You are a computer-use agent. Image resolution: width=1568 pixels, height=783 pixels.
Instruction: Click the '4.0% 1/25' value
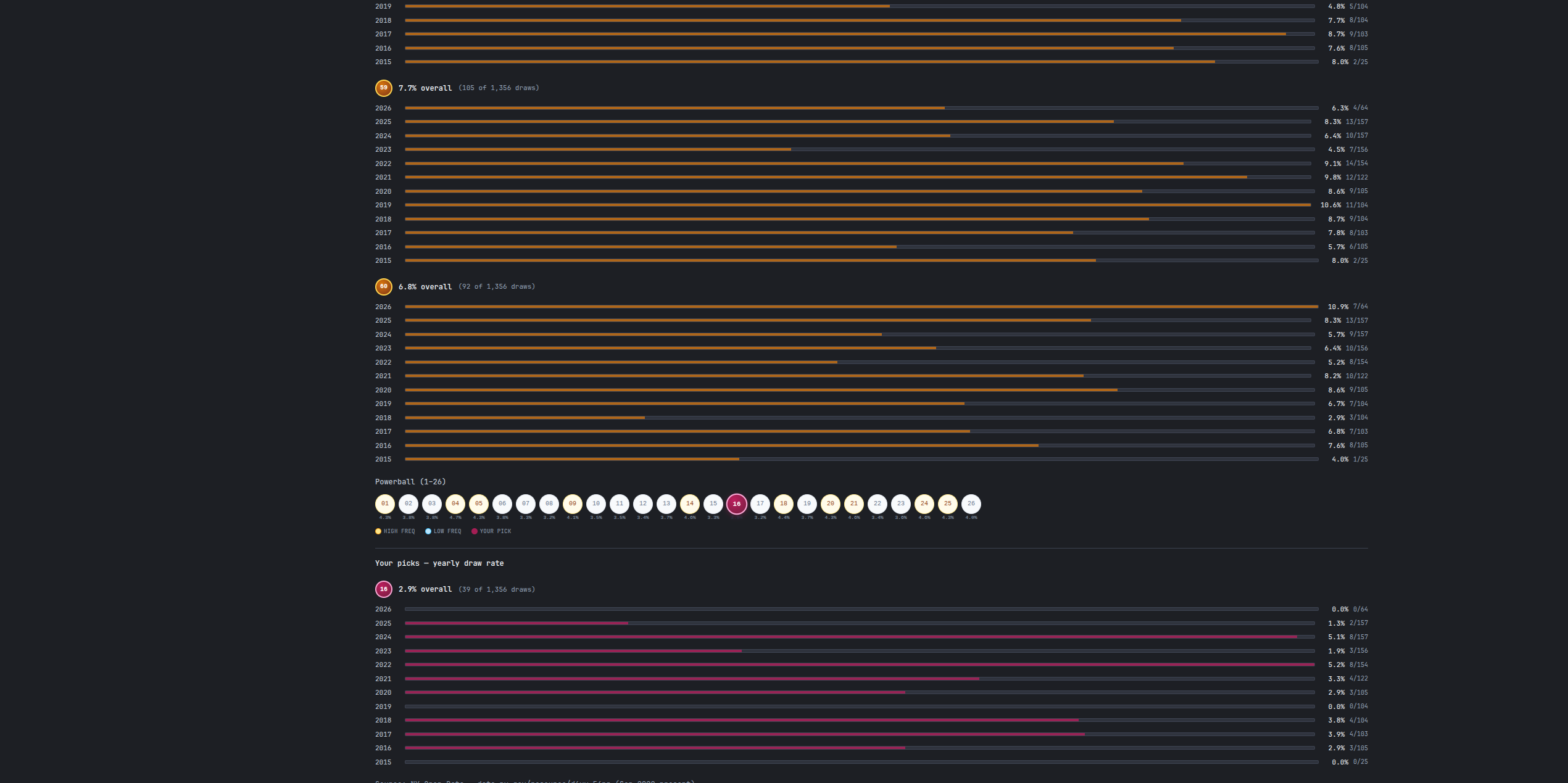[x=1350, y=459]
